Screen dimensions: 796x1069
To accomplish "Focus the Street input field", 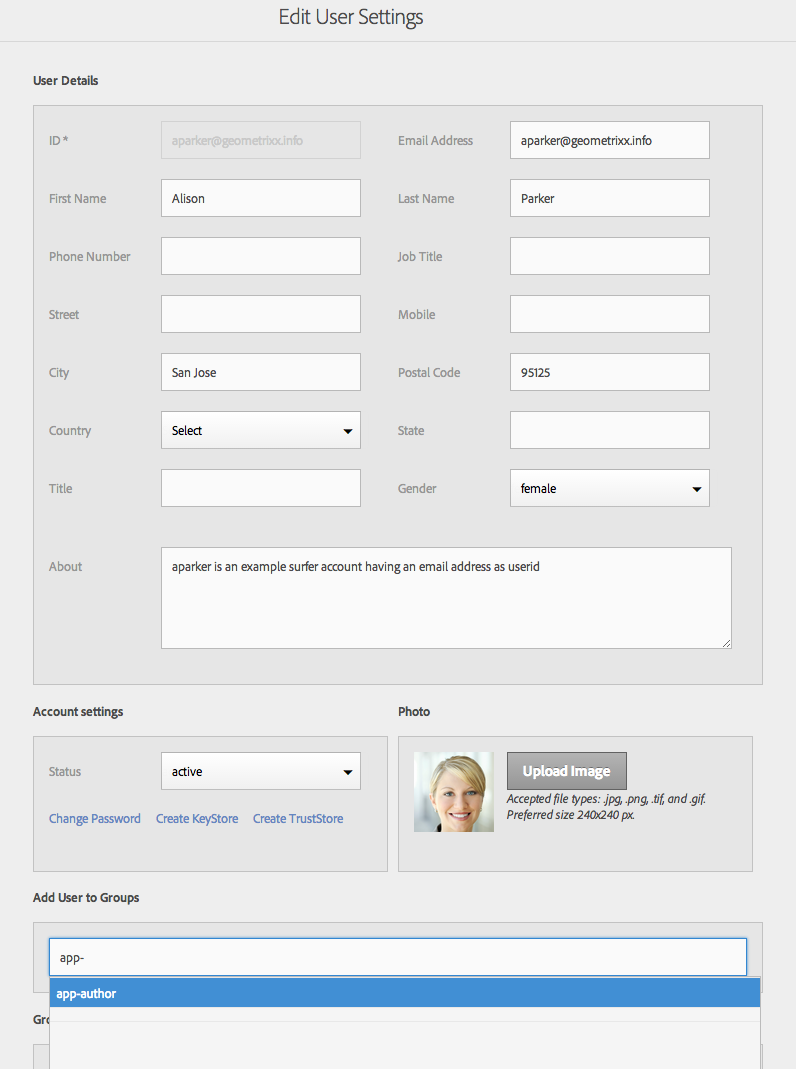I will 260,314.
